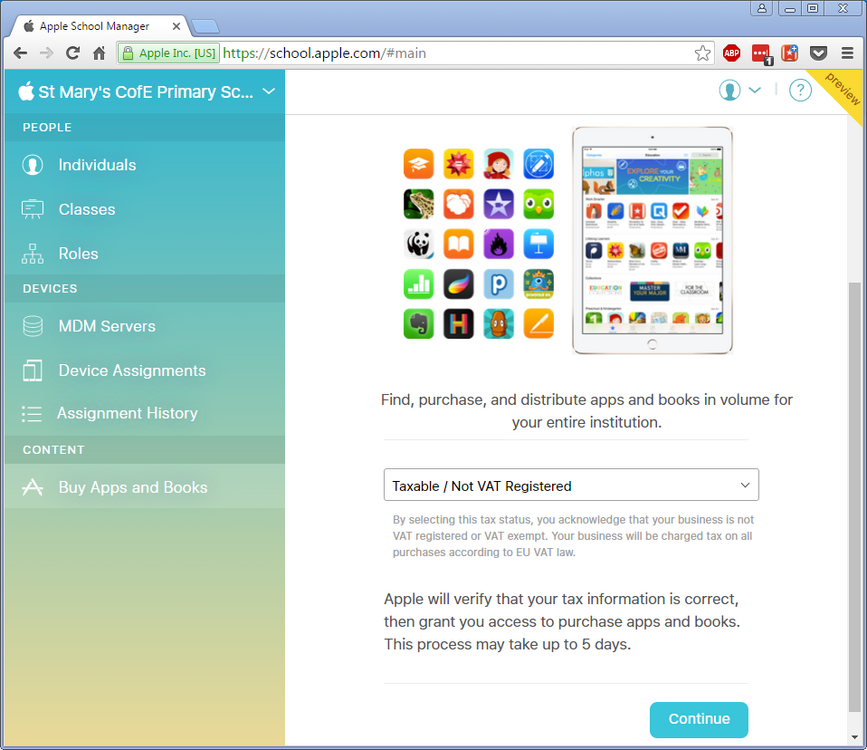Open MDM Servers
Viewport: 867px width, 750px height.
[x=145, y=326]
